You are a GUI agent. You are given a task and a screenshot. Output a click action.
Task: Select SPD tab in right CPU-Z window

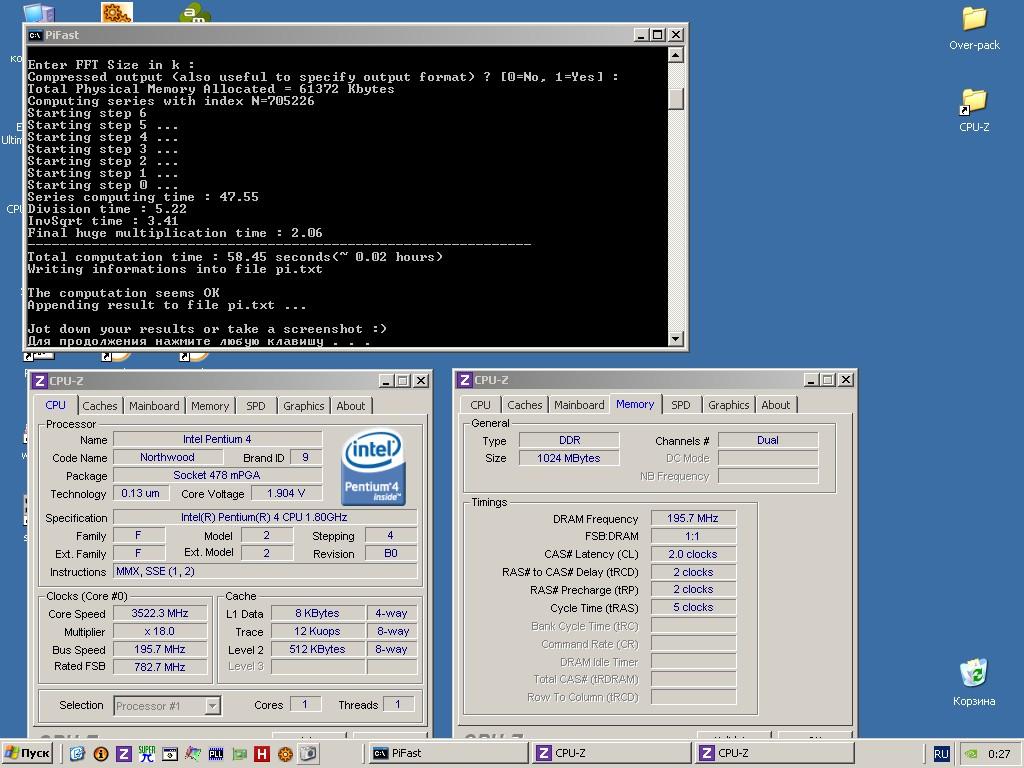(x=680, y=406)
